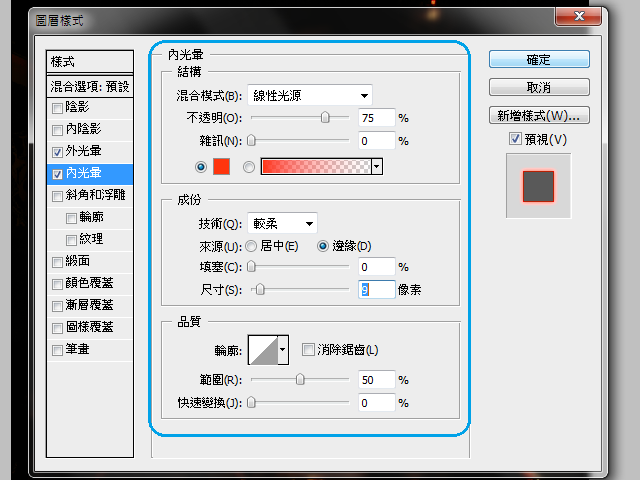
Task: Enable the 漸層覆蓋 checkbox
Action: (57, 306)
